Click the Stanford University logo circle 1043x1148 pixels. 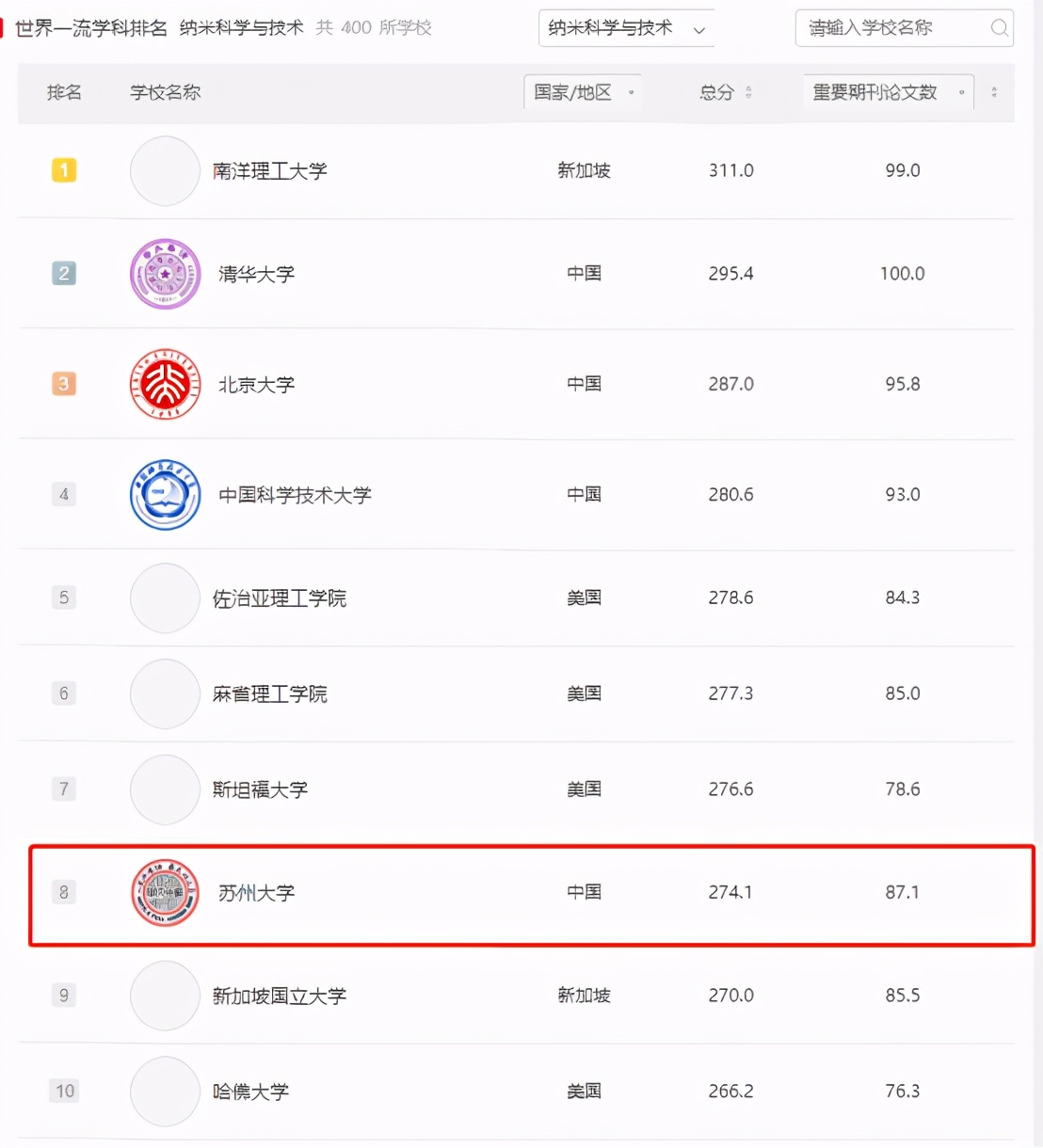pyautogui.click(x=165, y=789)
